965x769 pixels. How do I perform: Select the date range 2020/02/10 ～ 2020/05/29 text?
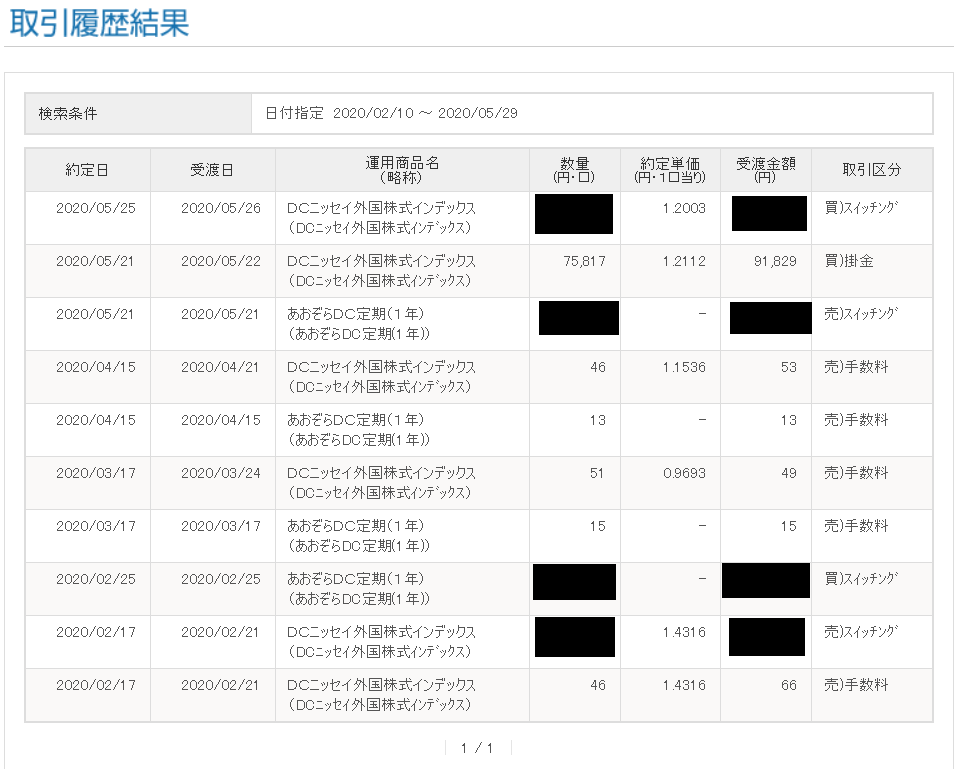(x=425, y=114)
